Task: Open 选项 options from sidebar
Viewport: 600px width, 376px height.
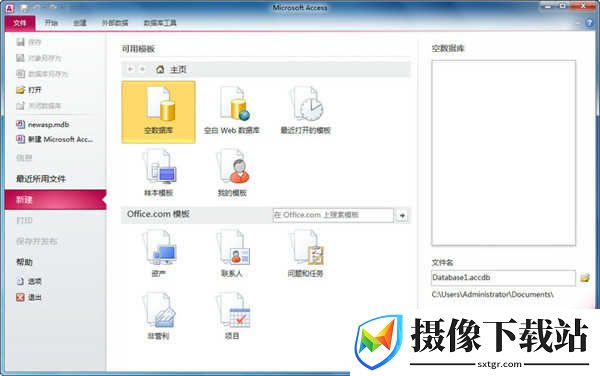Action: 29,282
